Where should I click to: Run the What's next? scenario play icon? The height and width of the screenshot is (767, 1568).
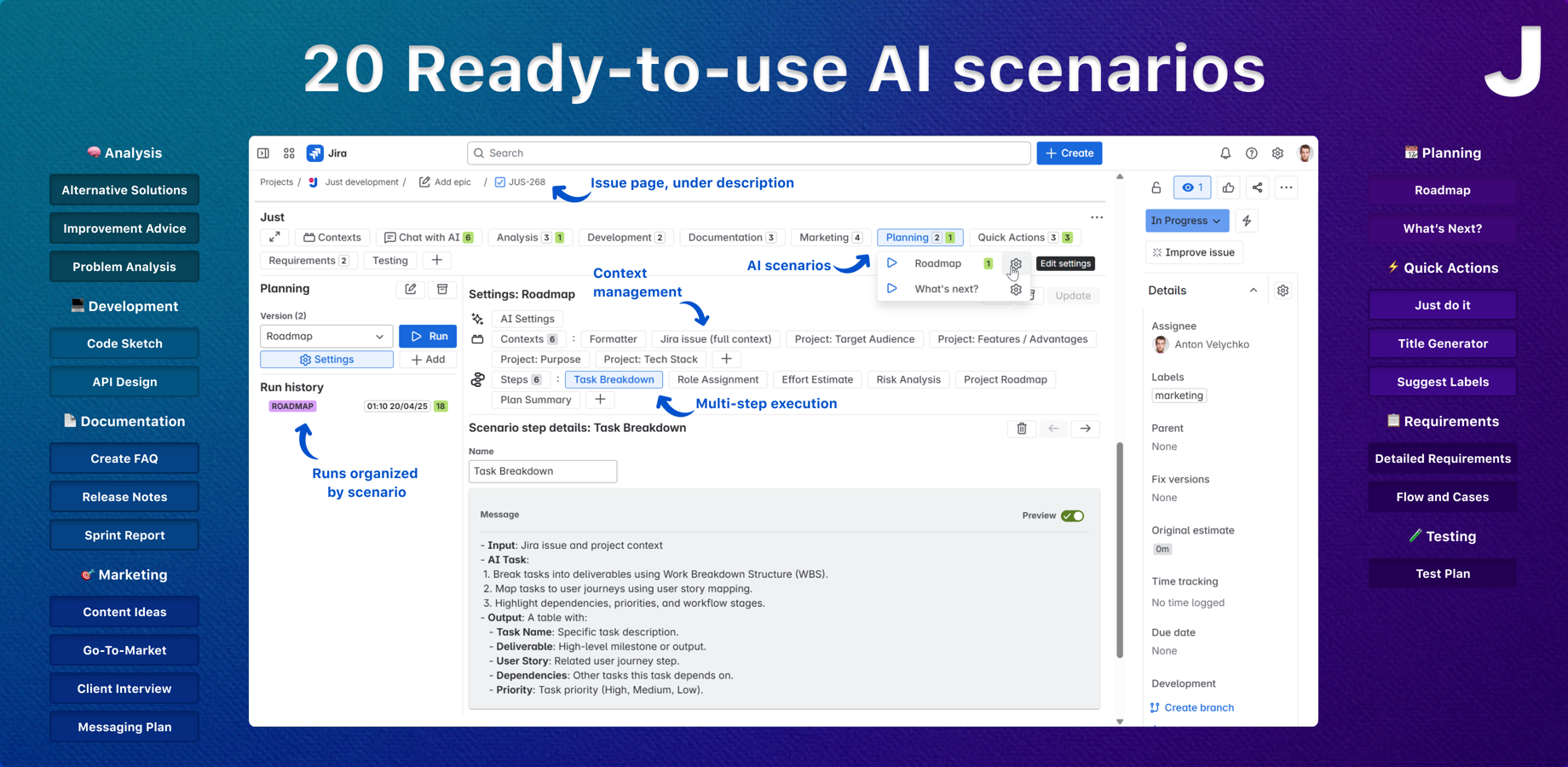coord(892,289)
